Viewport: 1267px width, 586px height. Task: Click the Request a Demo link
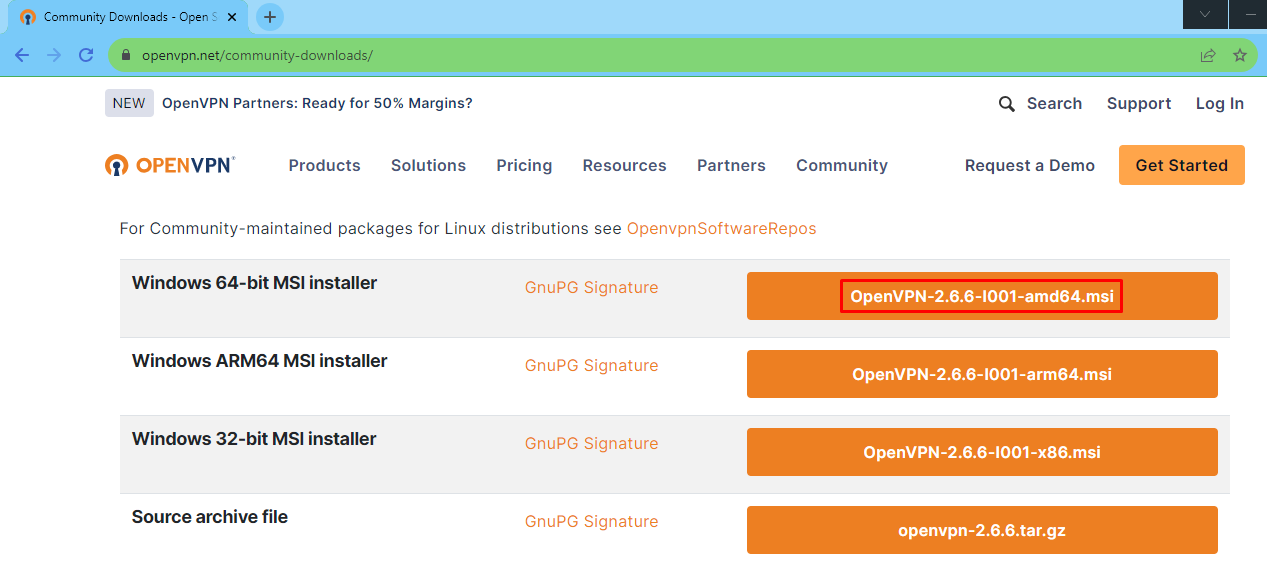[1030, 166]
